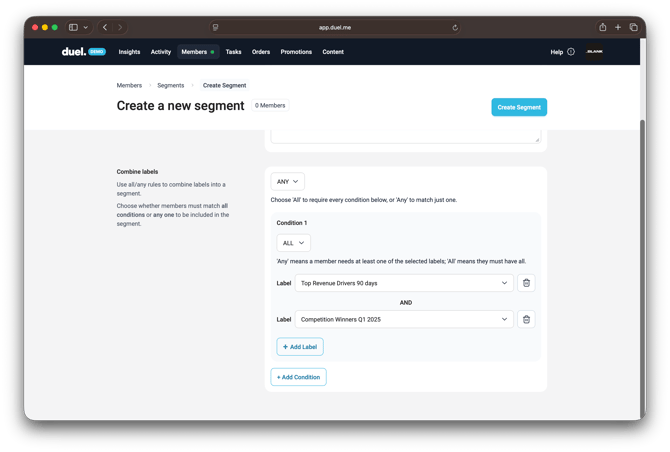Toggle the Safari sidebar
The height and width of the screenshot is (452, 670).
click(73, 27)
